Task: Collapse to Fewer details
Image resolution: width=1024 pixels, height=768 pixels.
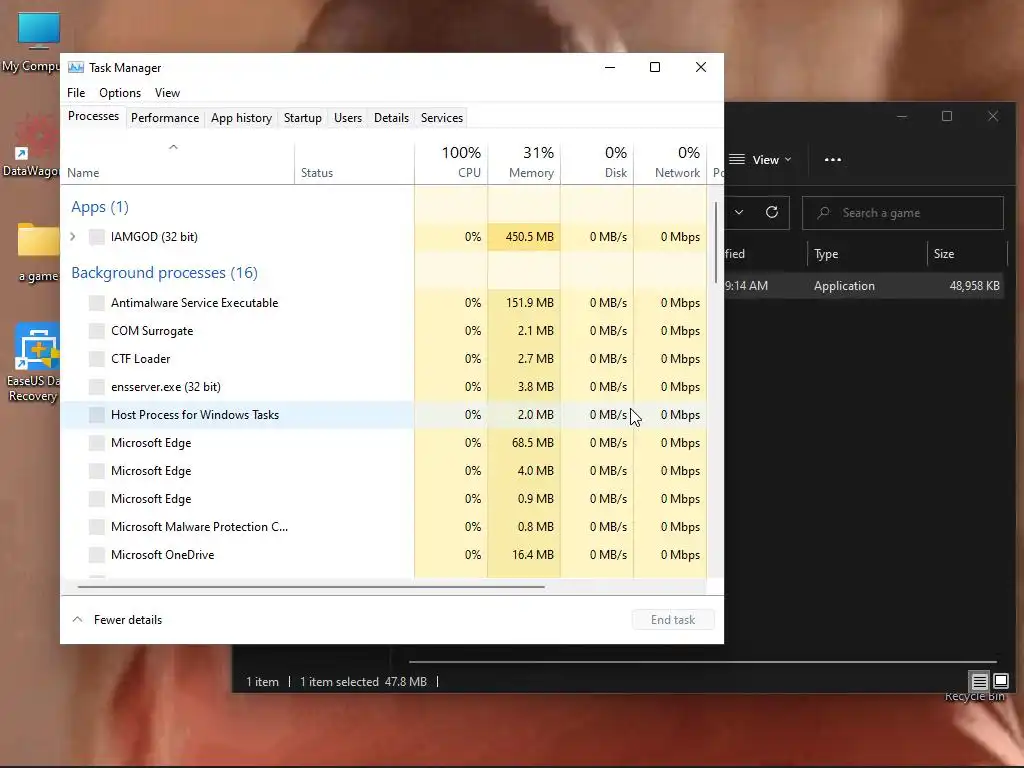Action: coord(117,620)
